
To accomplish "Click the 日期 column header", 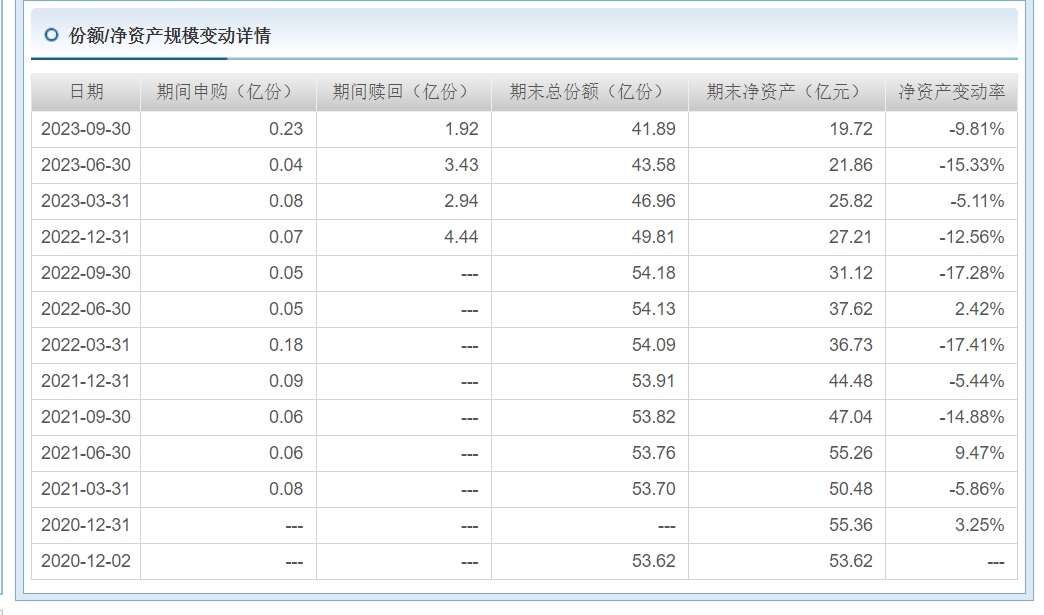I will coord(86,92).
